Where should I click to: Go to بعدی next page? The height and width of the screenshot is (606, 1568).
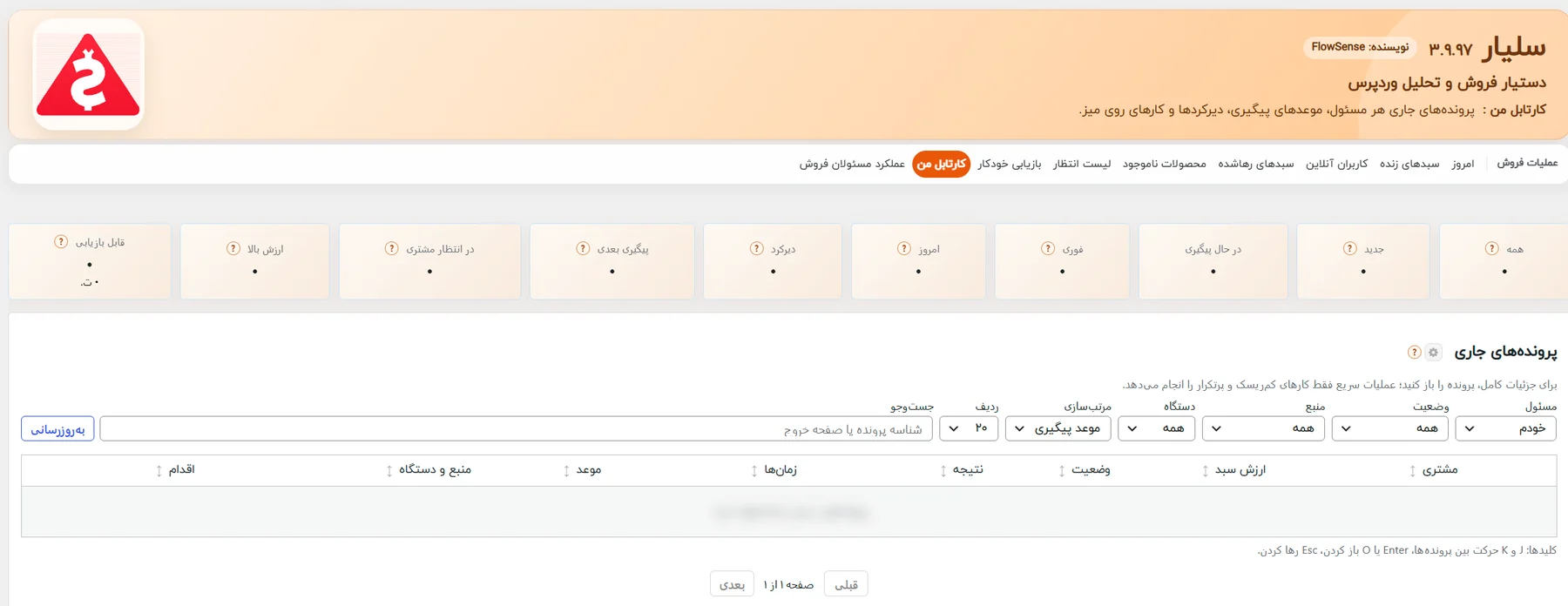(x=732, y=584)
